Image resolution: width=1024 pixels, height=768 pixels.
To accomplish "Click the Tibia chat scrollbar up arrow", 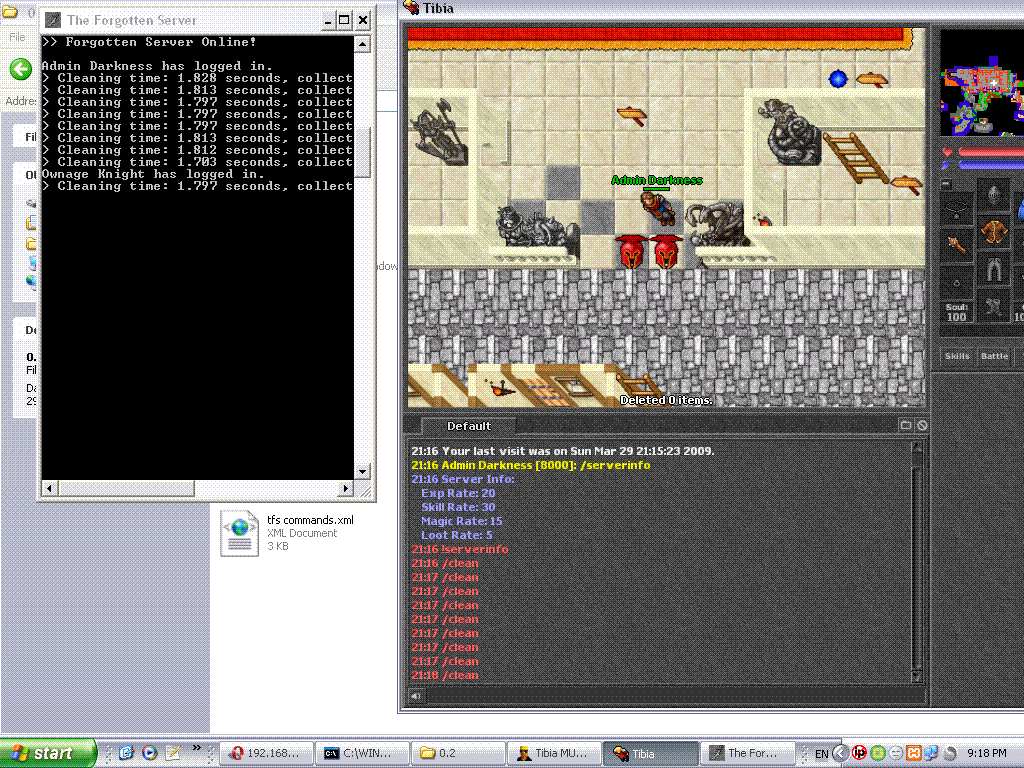I will 917,447.
